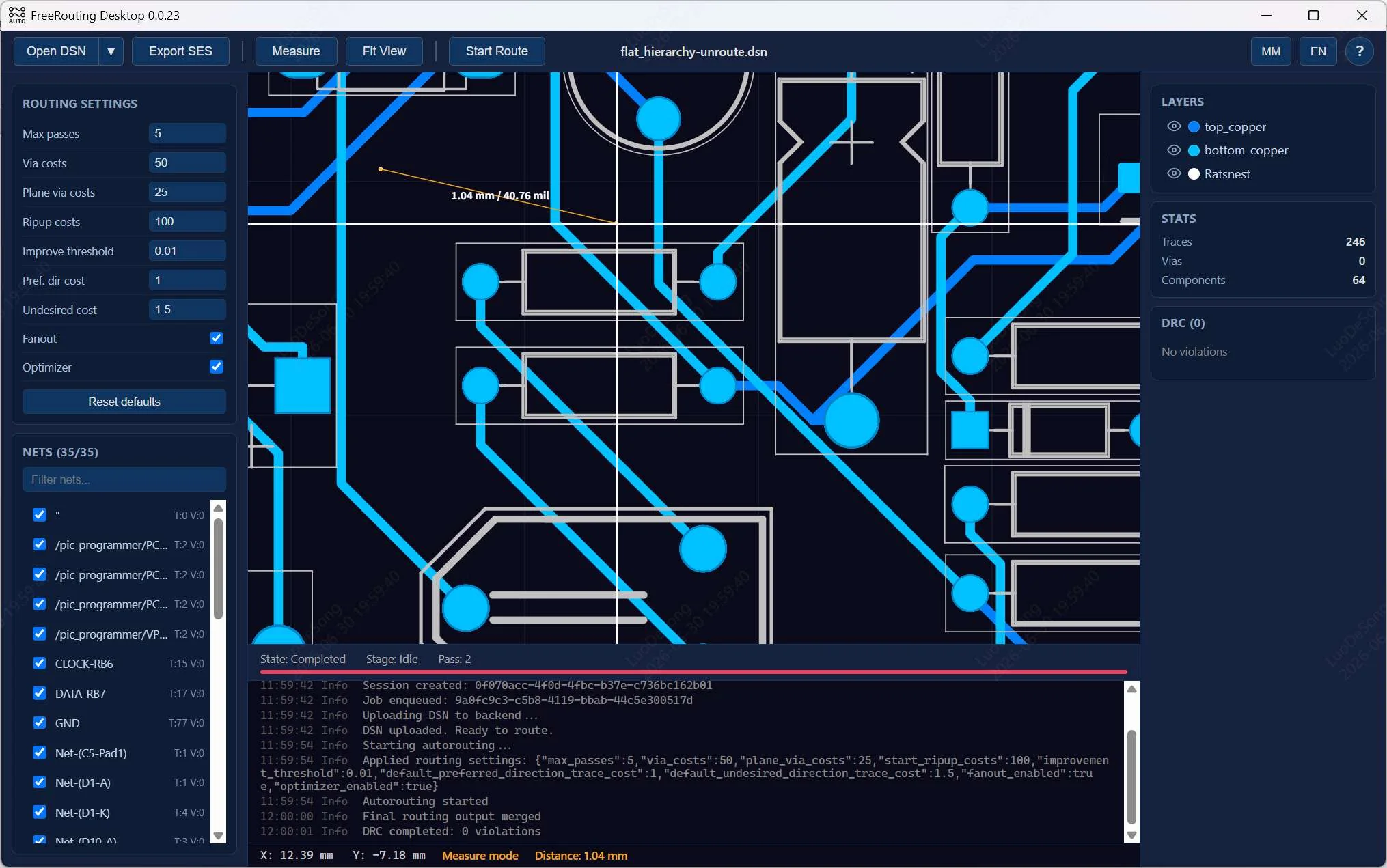Click the Ripup costs input field
This screenshot has height=868, width=1387.
click(x=187, y=221)
